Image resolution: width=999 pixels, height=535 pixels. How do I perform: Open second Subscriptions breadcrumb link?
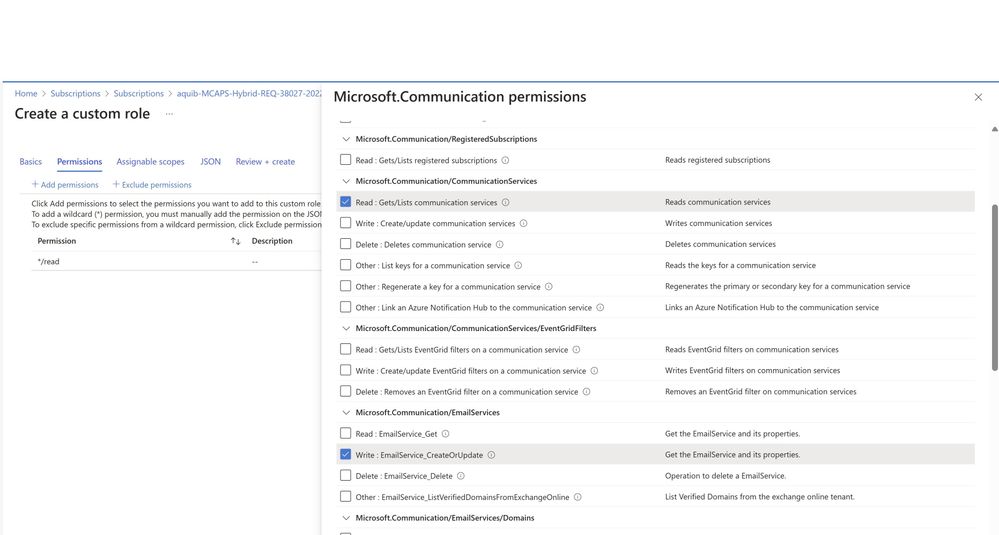tap(138, 94)
